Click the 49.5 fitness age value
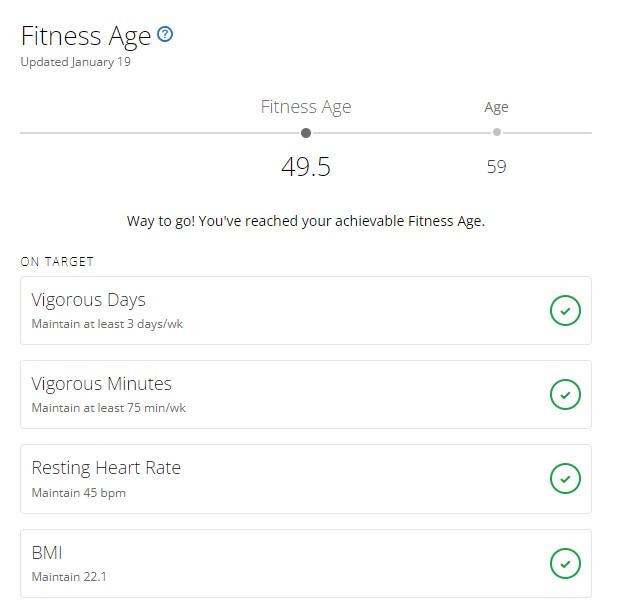The image size is (620, 612). pos(306,166)
